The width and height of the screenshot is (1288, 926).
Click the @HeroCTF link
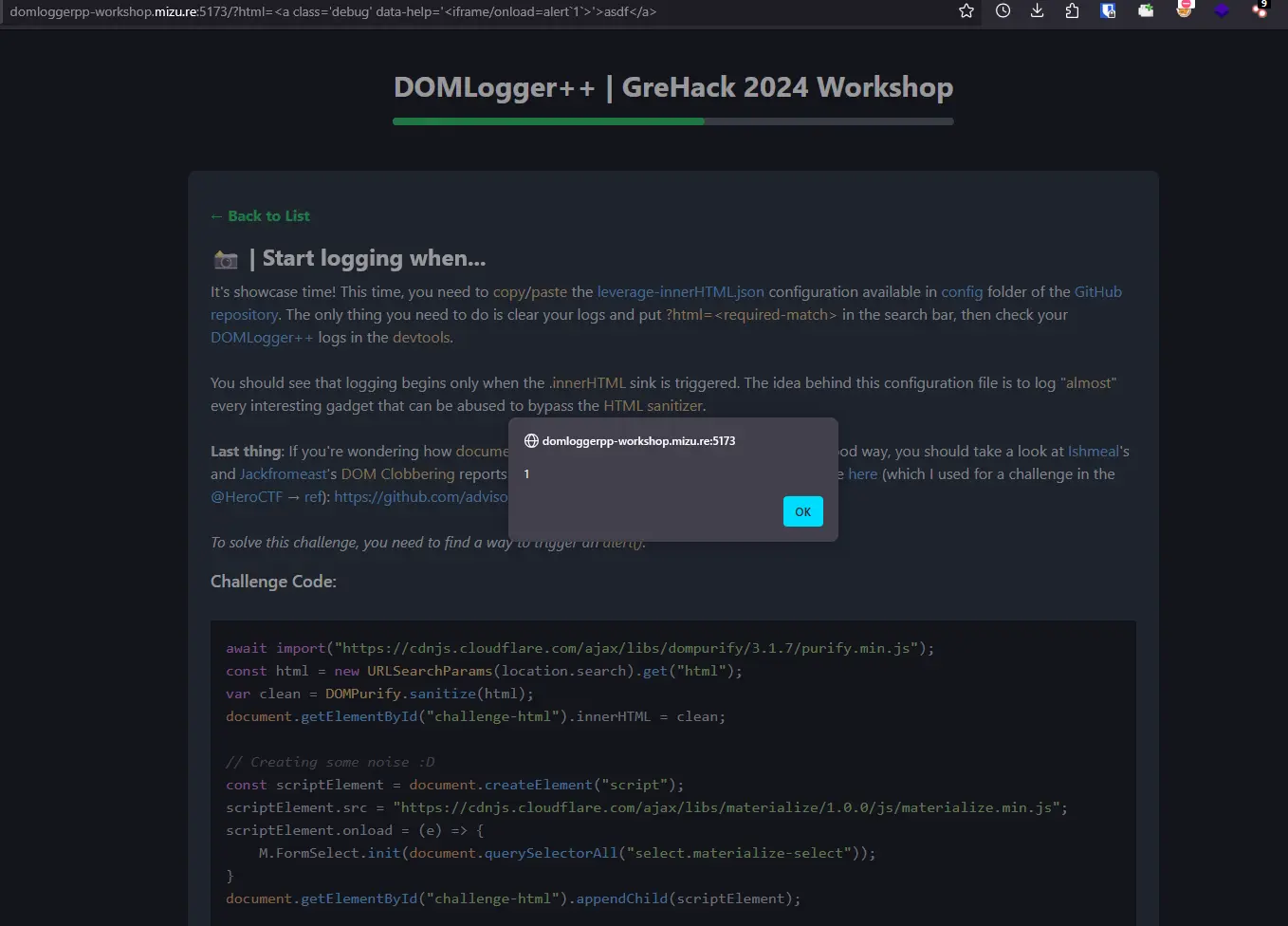tap(247, 497)
